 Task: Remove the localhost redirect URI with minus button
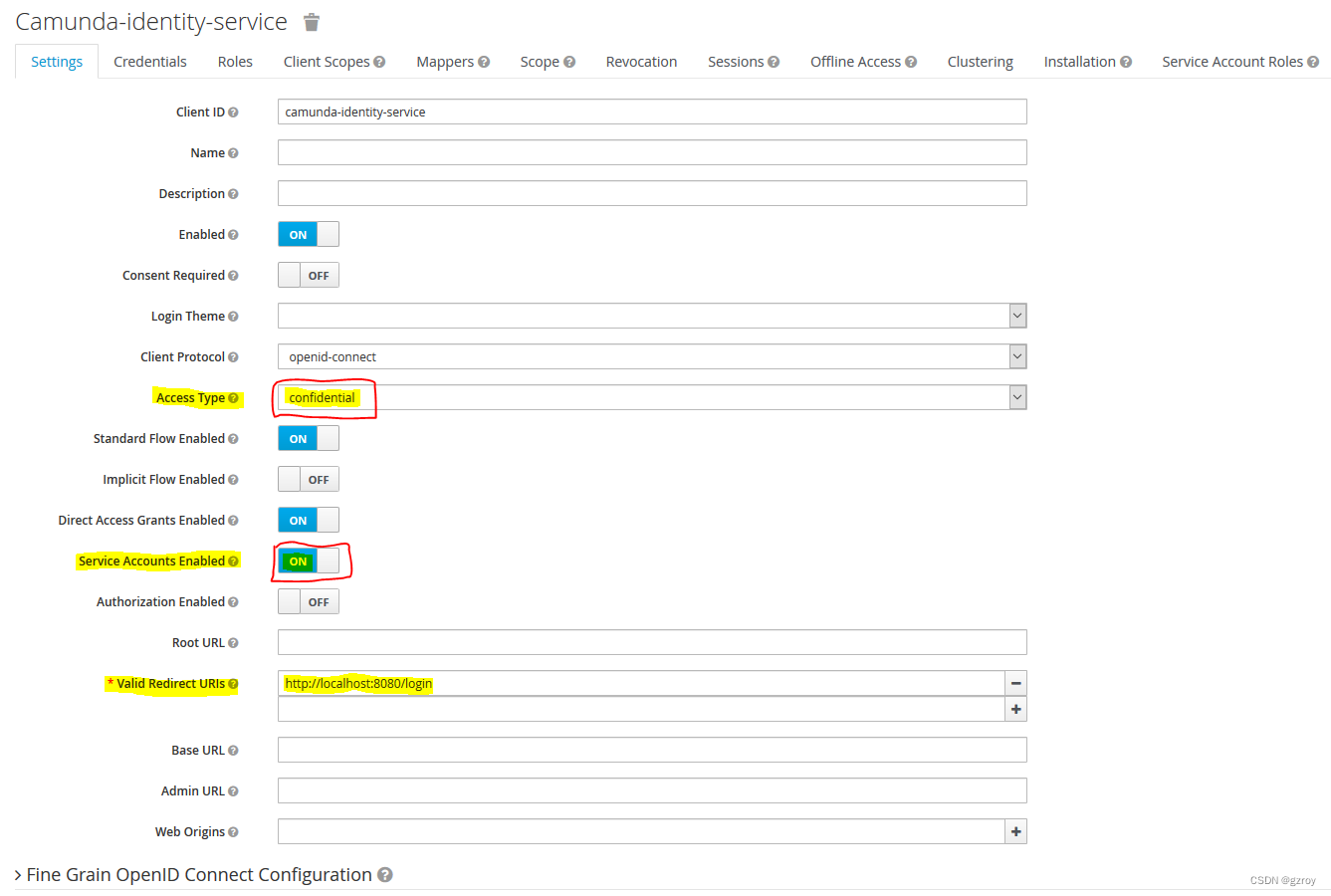coord(1015,683)
